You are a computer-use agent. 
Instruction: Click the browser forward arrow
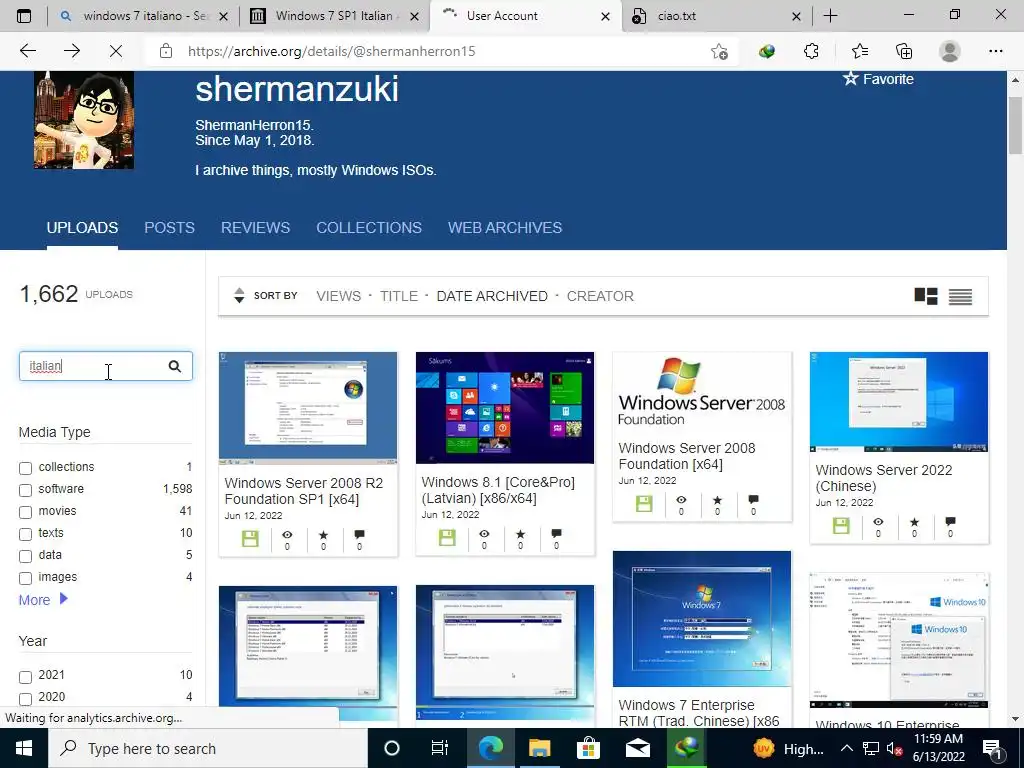(72, 51)
